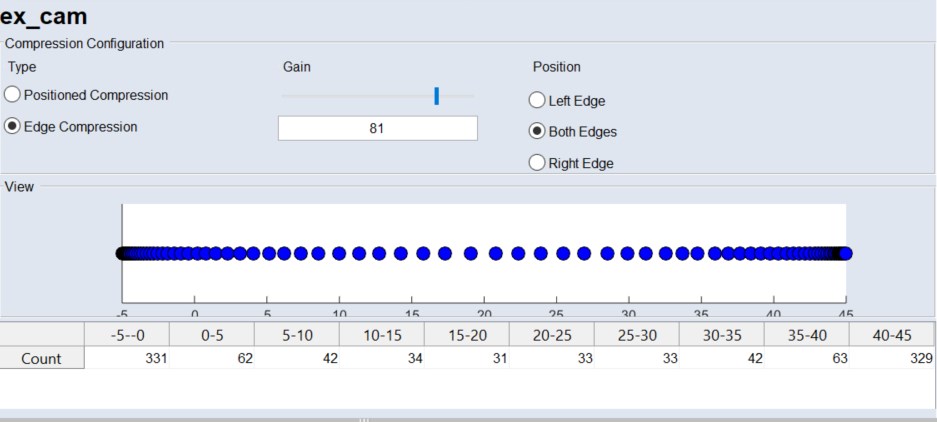
Task: Click the Gain value field showing 81
Action: (x=377, y=128)
